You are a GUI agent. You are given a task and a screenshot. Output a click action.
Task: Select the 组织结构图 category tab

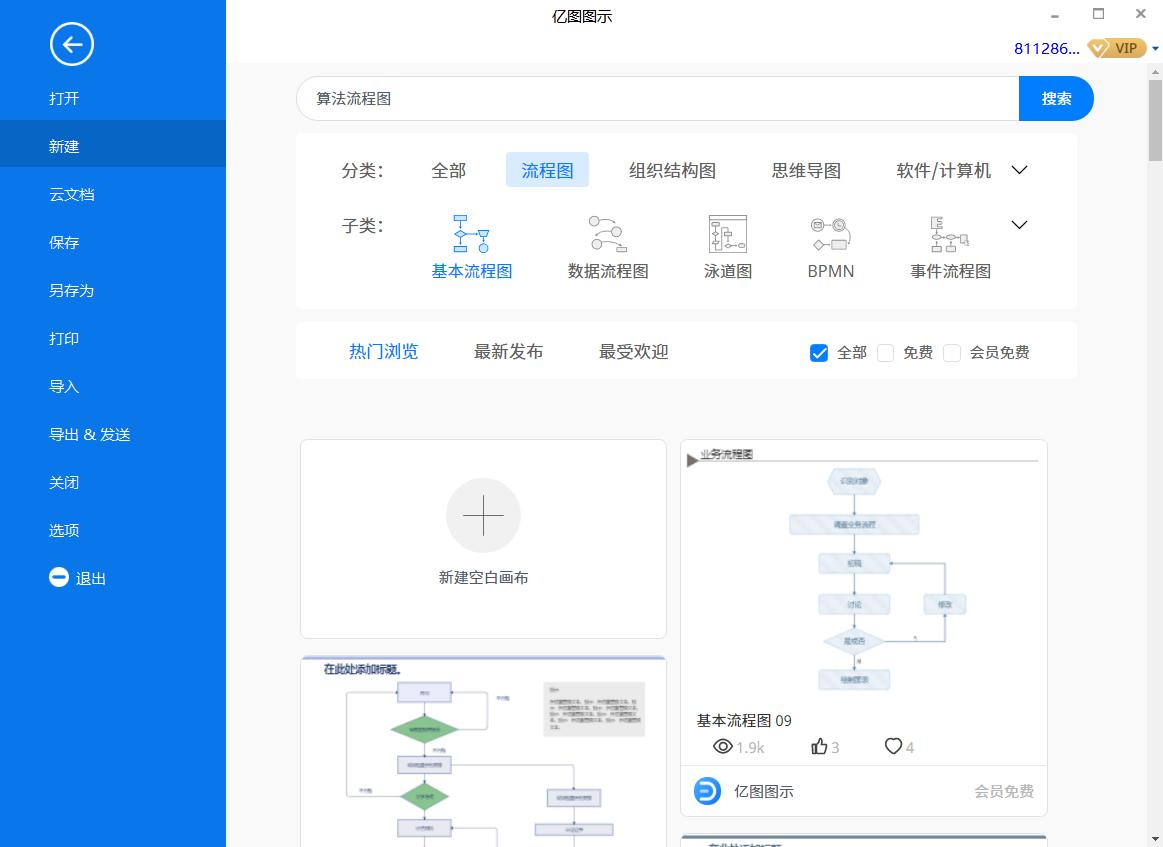click(x=670, y=170)
